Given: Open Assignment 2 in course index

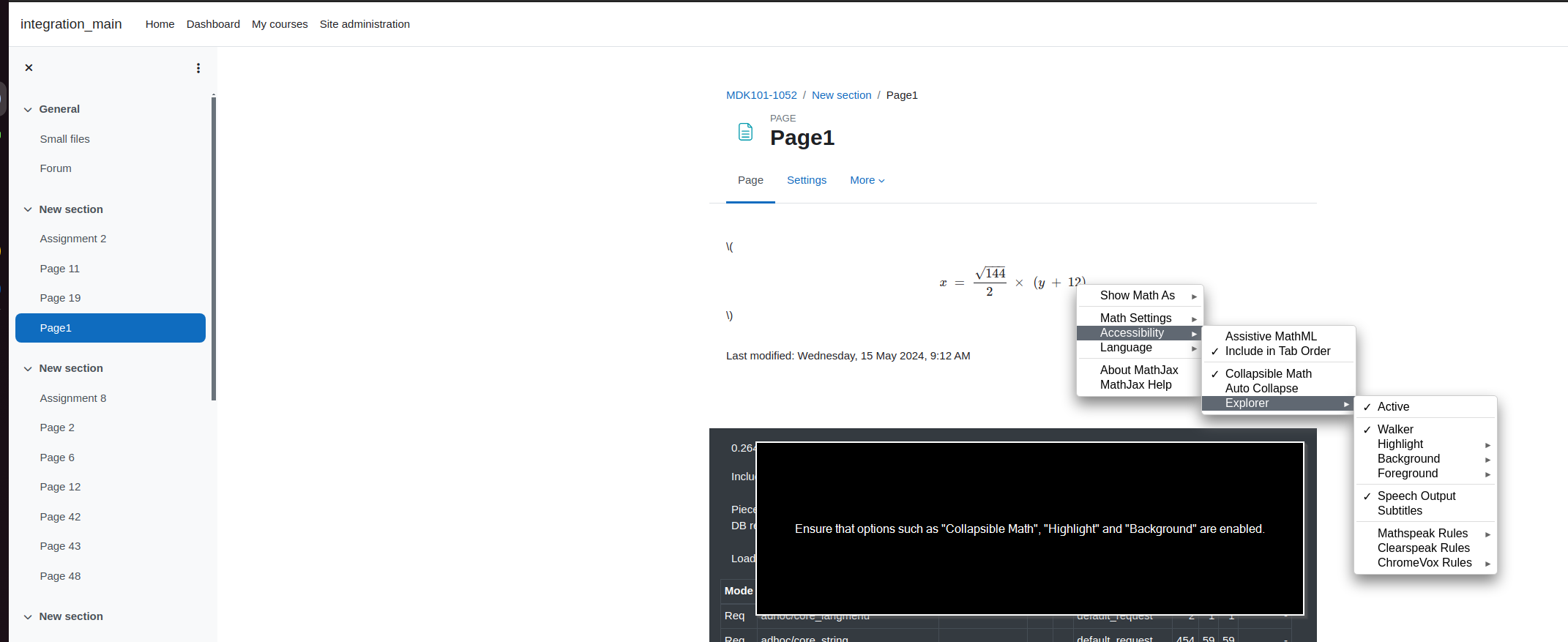Looking at the screenshot, I should 73,239.
